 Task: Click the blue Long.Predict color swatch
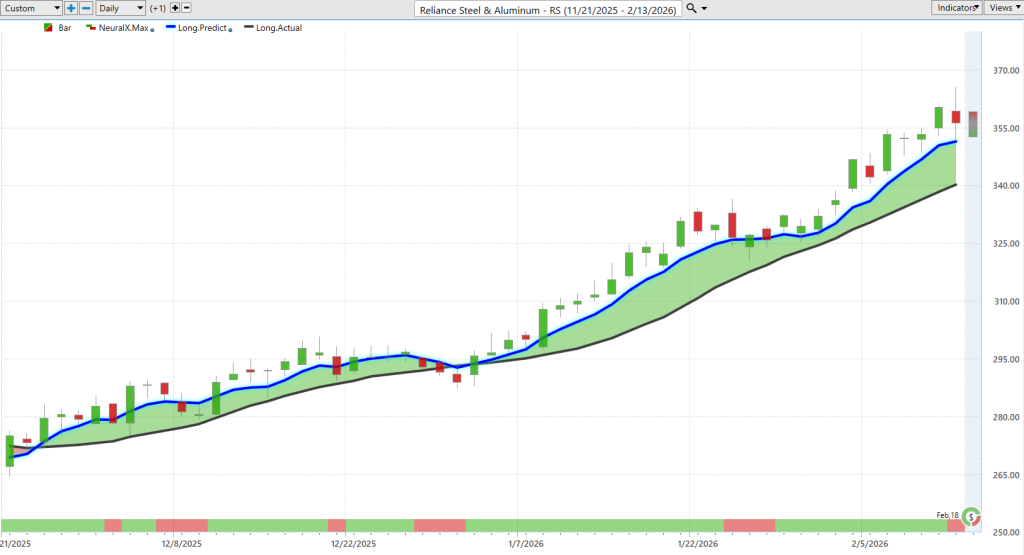coord(171,28)
